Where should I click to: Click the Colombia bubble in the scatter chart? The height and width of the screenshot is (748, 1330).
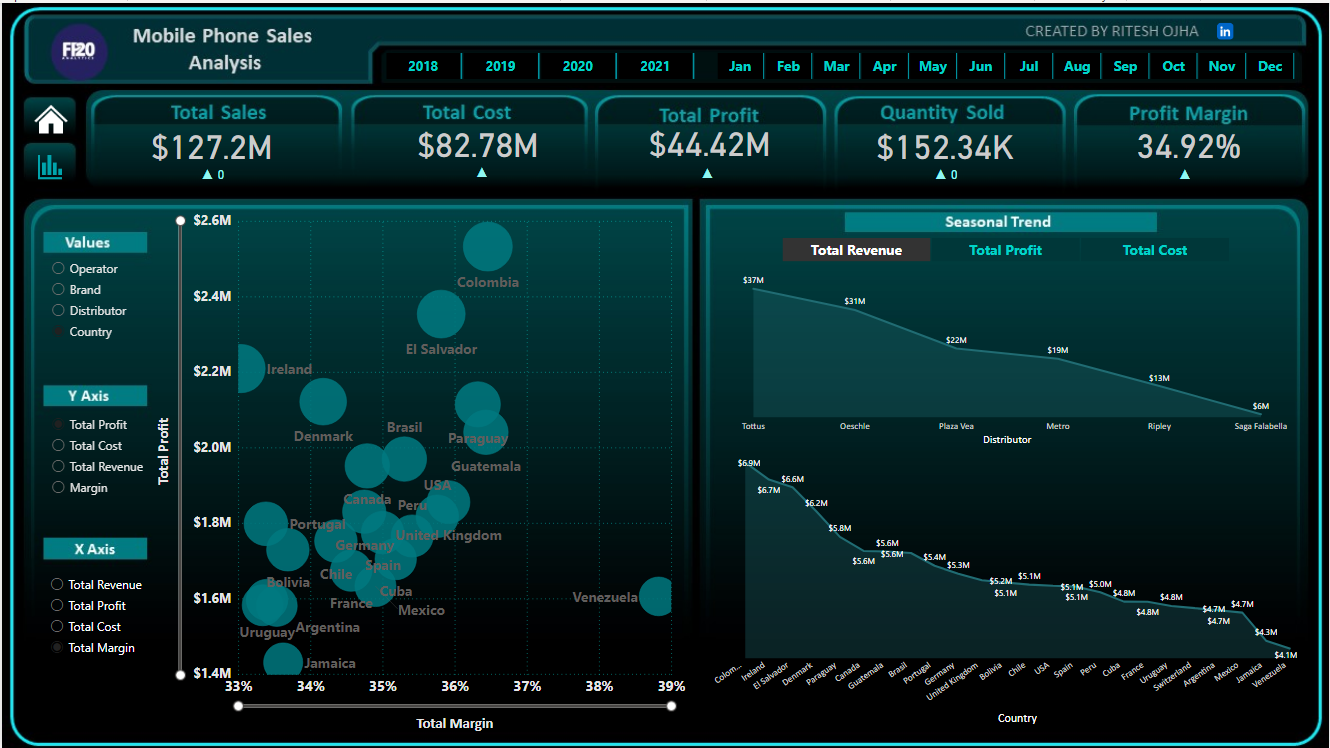487,246
